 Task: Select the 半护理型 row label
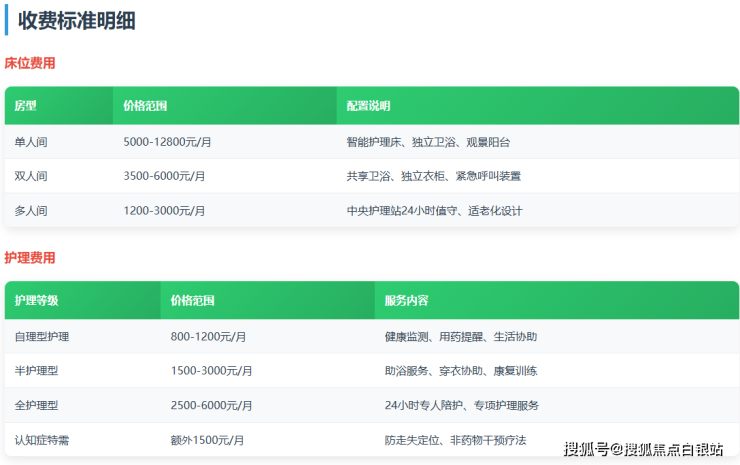(x=37, y=371)
